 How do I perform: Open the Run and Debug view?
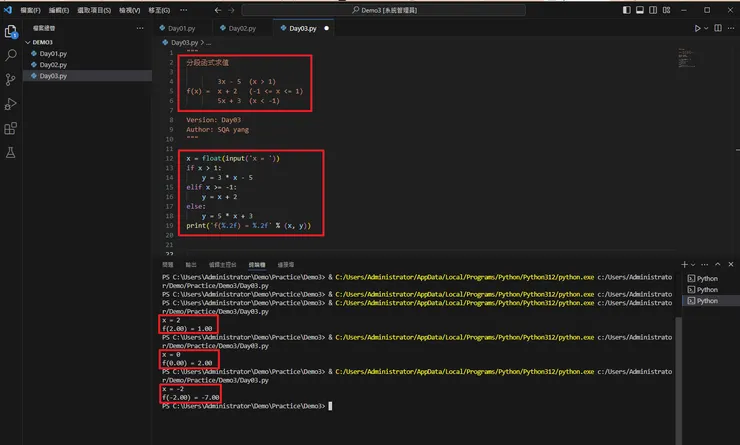(x=11, y=104)
